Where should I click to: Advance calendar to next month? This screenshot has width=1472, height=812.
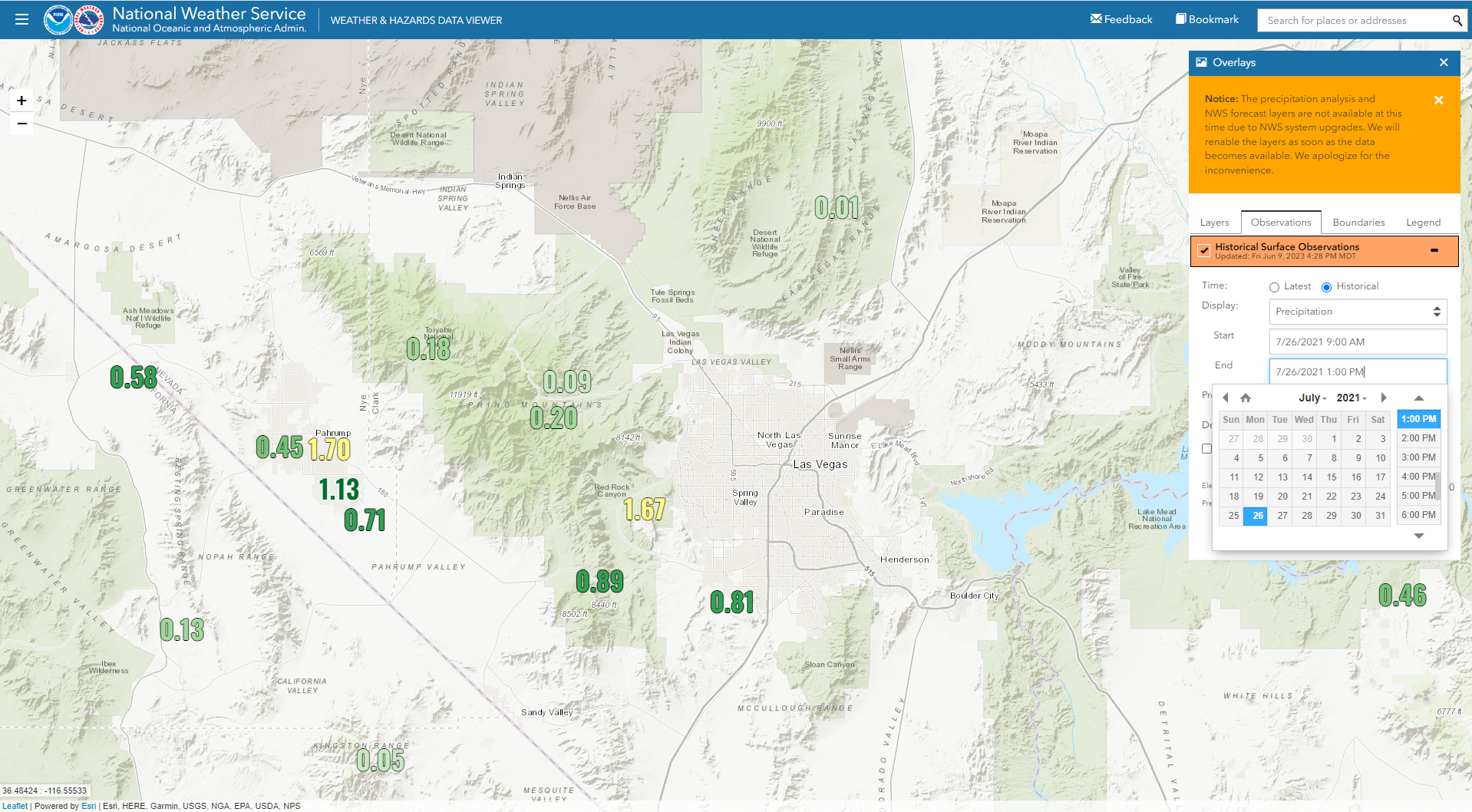click(x=1384, y=398)
